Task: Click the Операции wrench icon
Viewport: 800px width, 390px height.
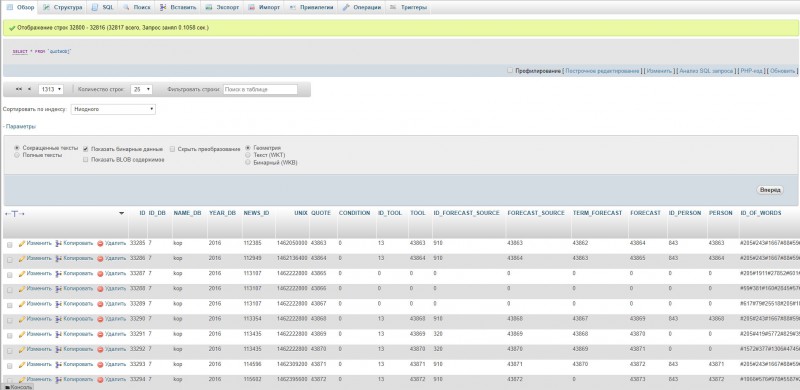Action: coord(346,7)
